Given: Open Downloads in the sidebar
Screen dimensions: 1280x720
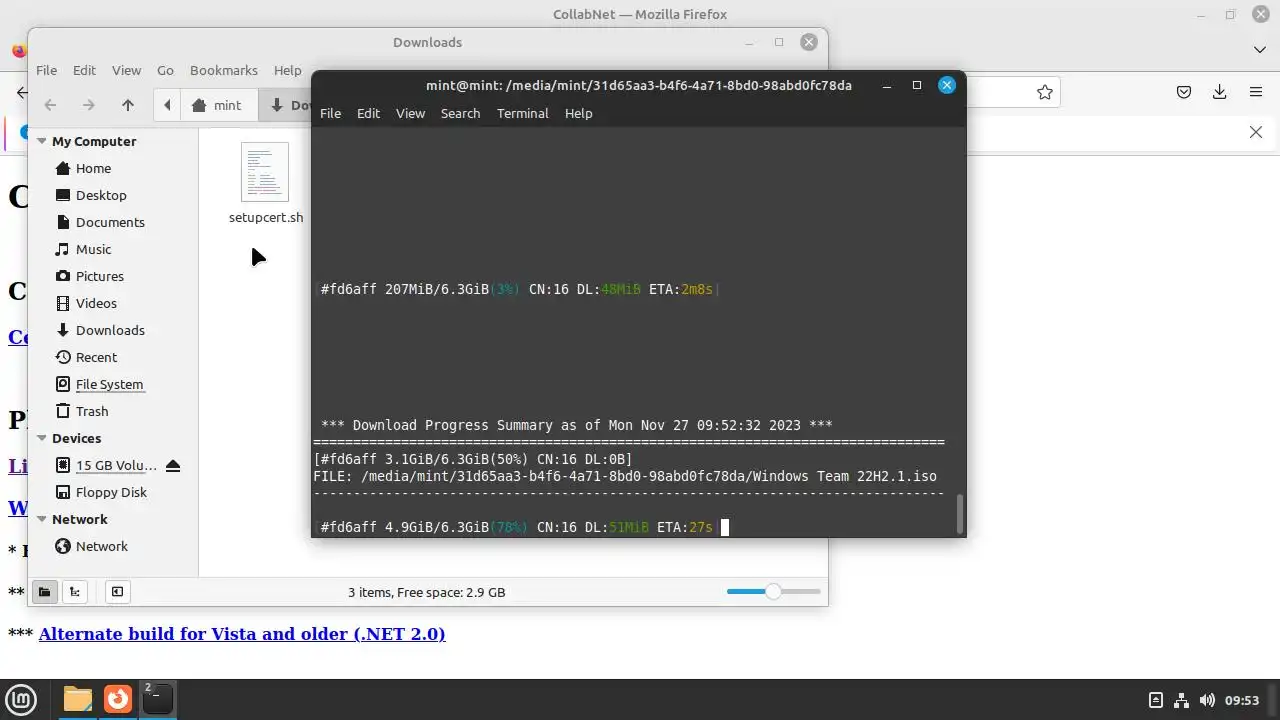Looking at the screenshot, I should point(110,330).
